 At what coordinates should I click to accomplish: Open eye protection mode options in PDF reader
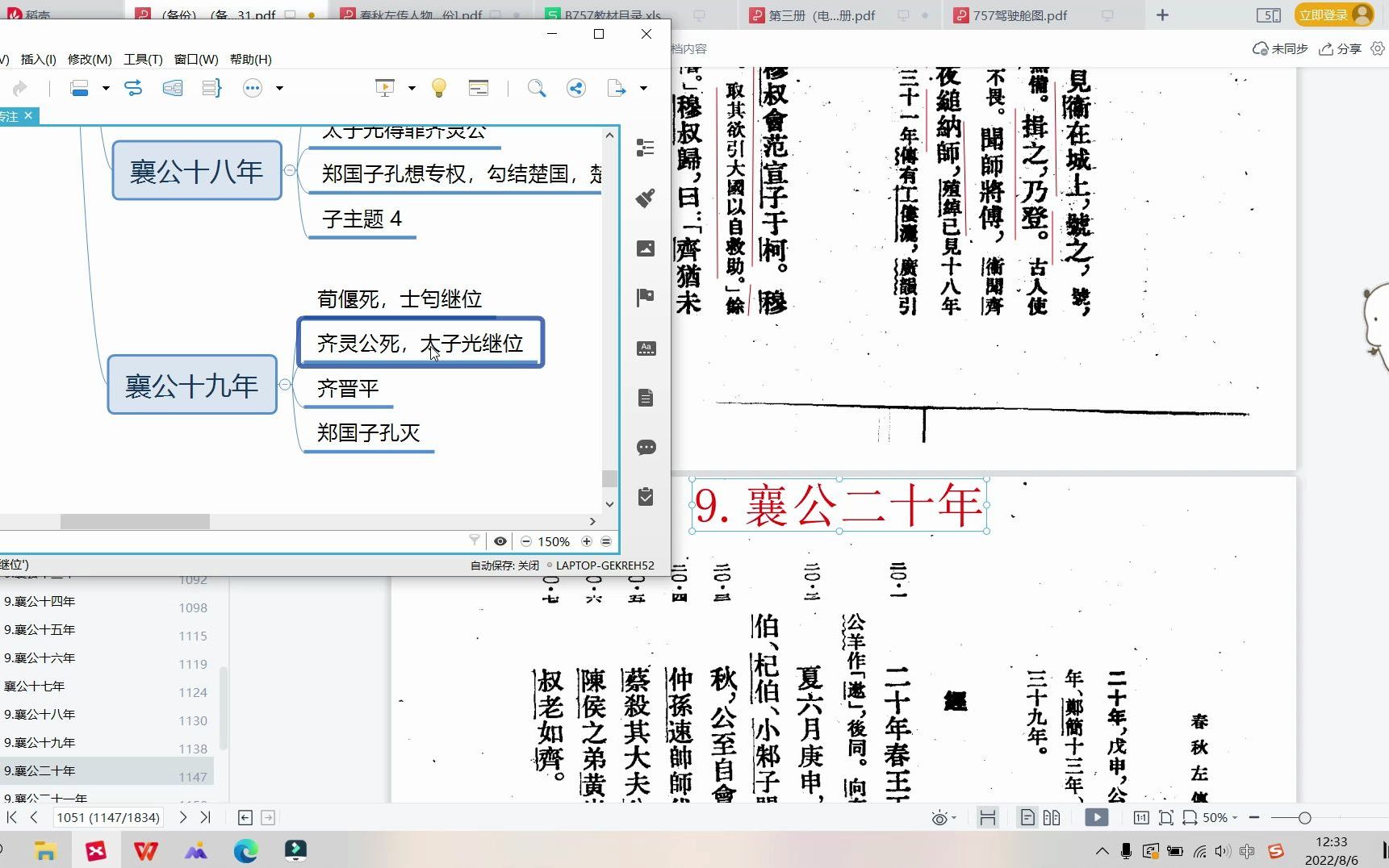coord(943,818)
